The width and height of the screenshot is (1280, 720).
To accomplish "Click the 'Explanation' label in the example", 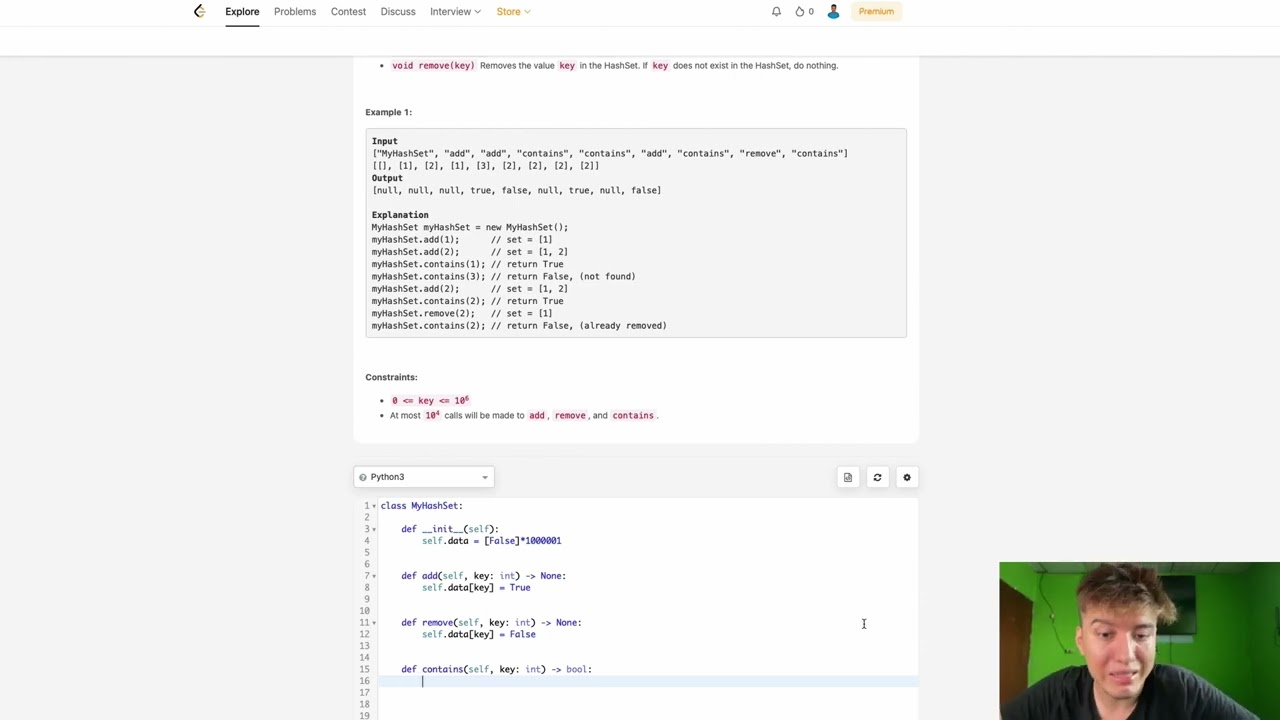I will click(400, 215).
